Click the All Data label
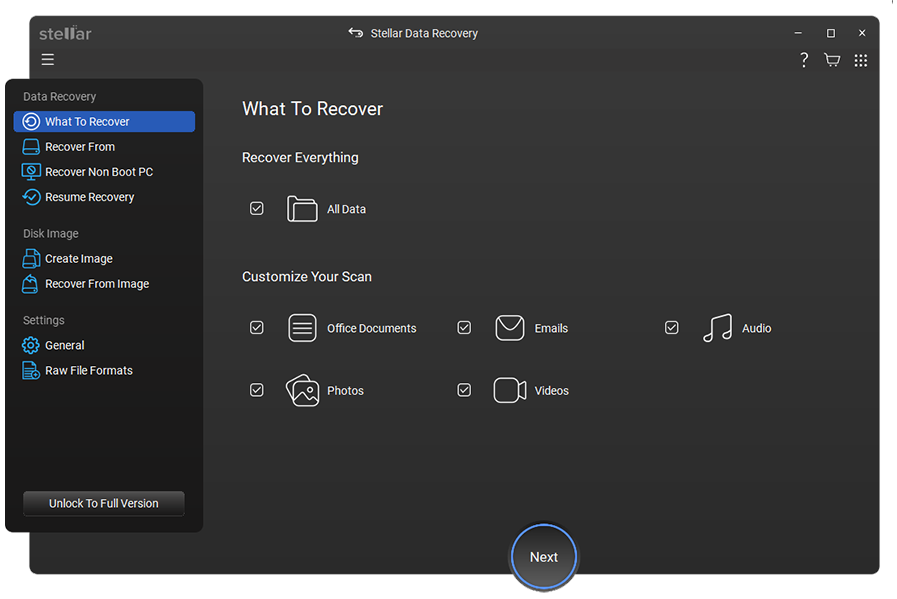The width and height of the screenshot is (897, 599). (x=346, y=209)
